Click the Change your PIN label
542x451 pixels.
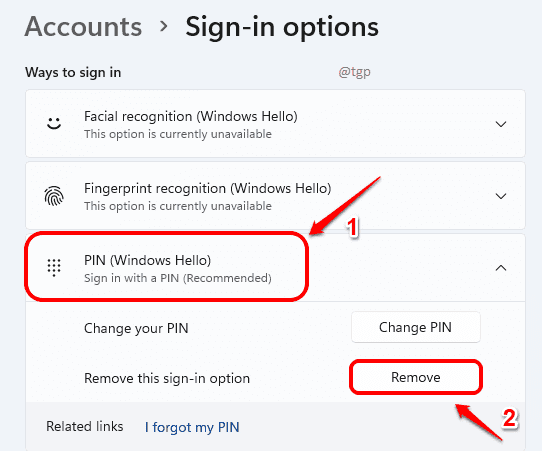click(136, 328)
